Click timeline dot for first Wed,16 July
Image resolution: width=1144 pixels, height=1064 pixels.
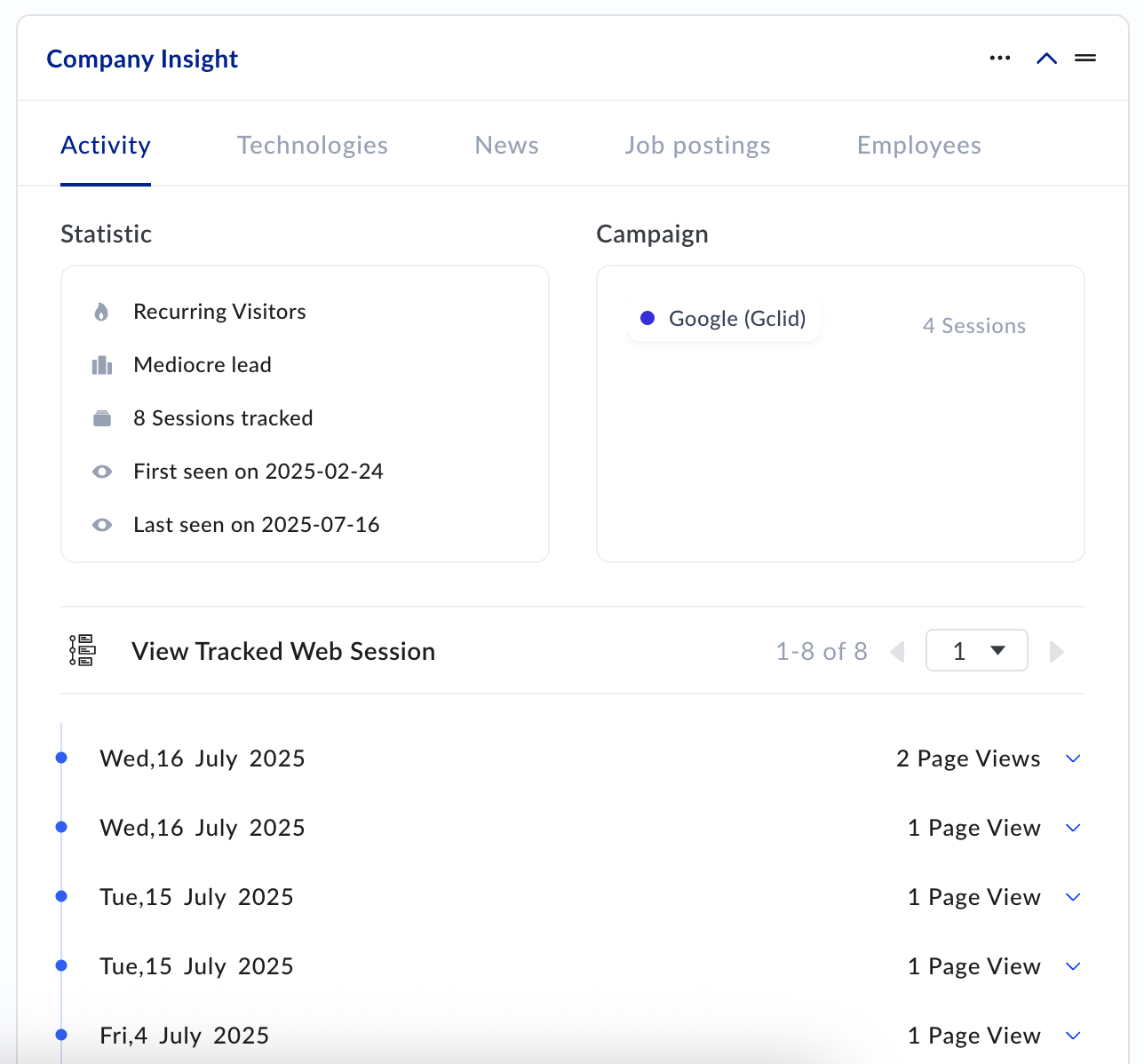[61, 758]
